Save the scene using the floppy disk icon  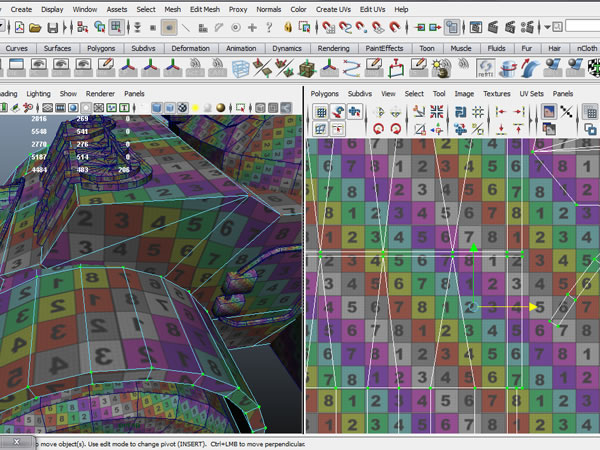coord(52,28)
